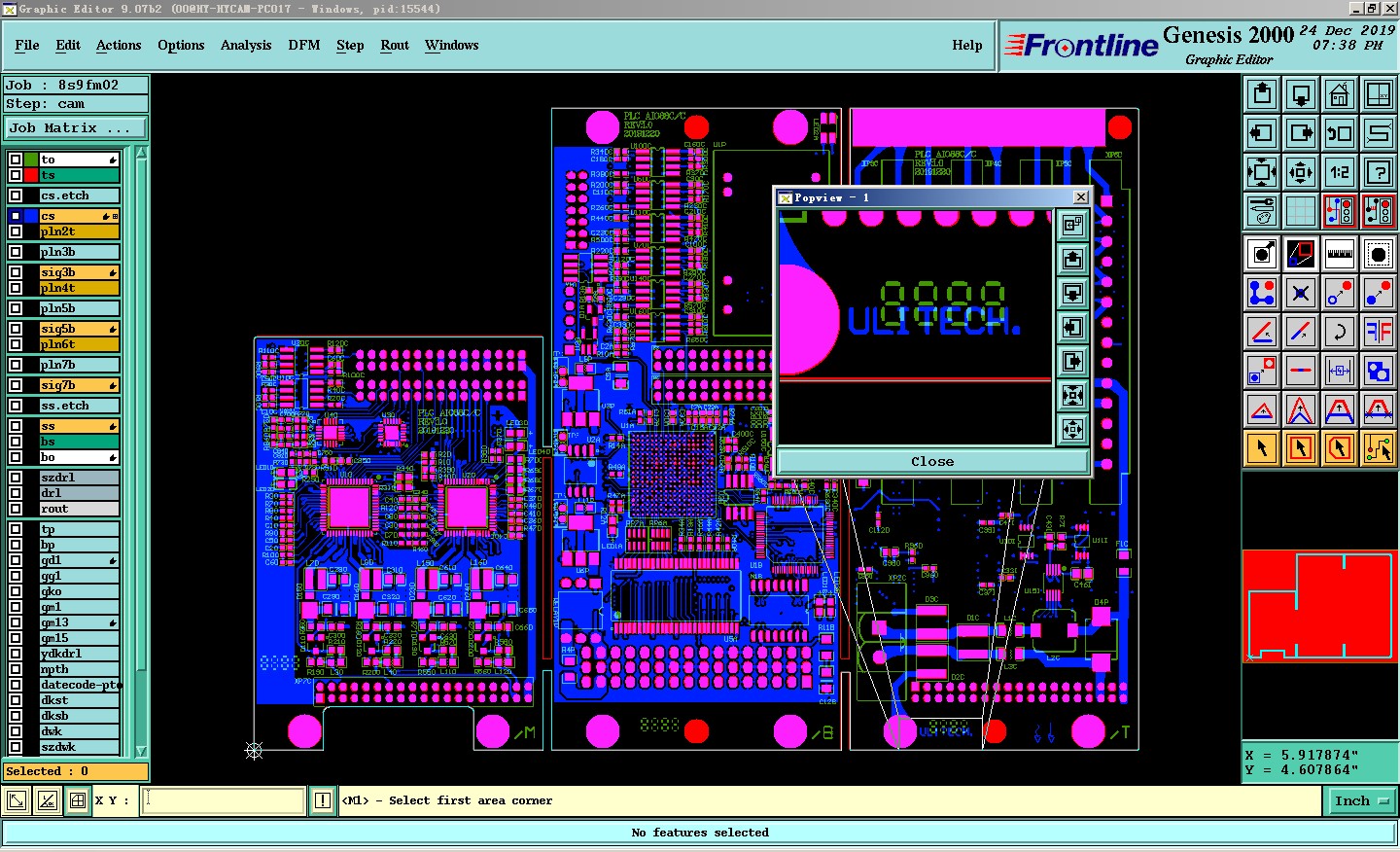Open the Actions menu
This screenshot has height=852, width=1400.
point(119,45)
